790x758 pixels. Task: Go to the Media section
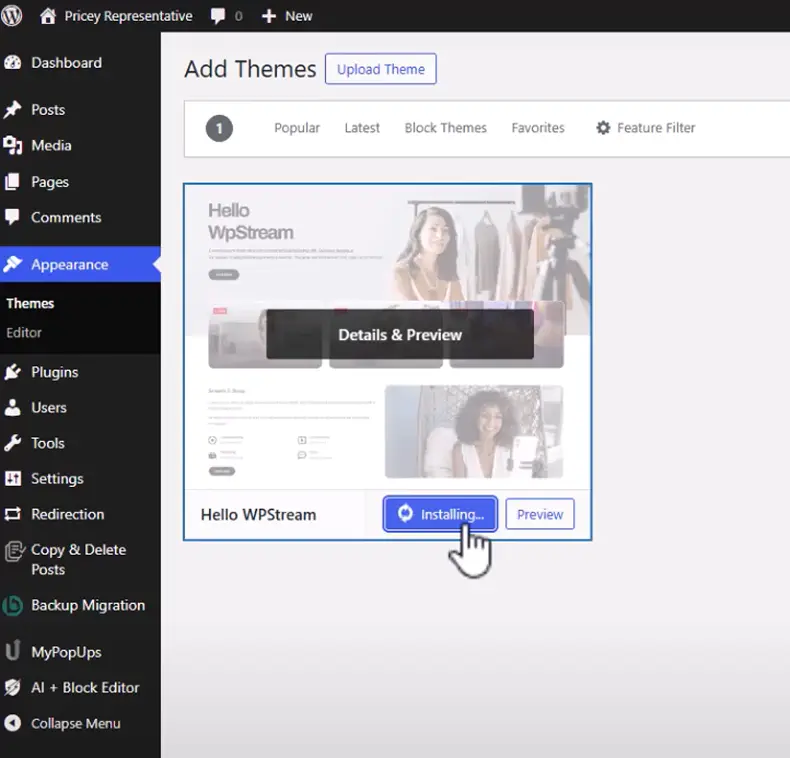[x=51, y=145]
